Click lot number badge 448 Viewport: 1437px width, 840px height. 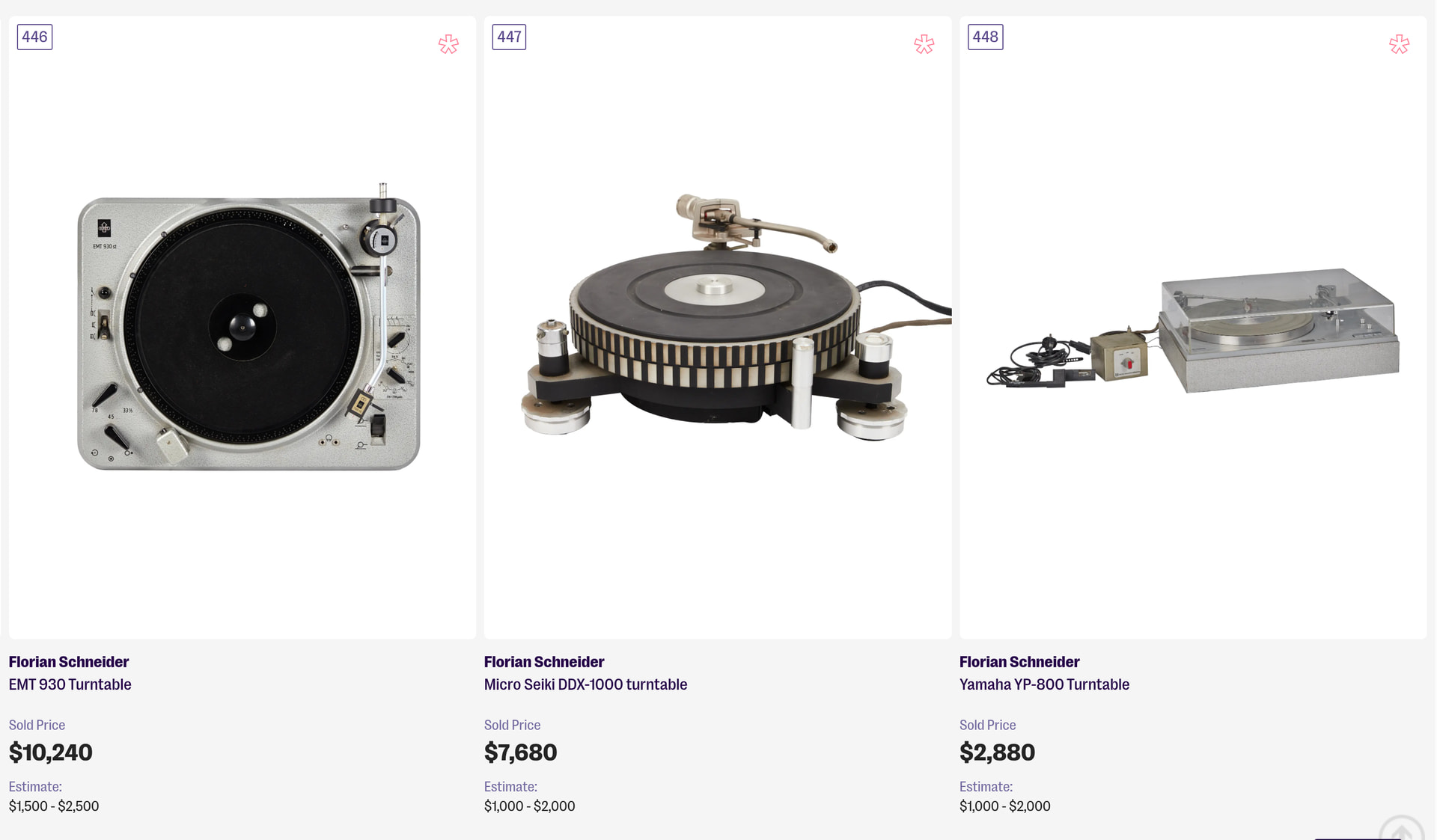pos(985,37)
